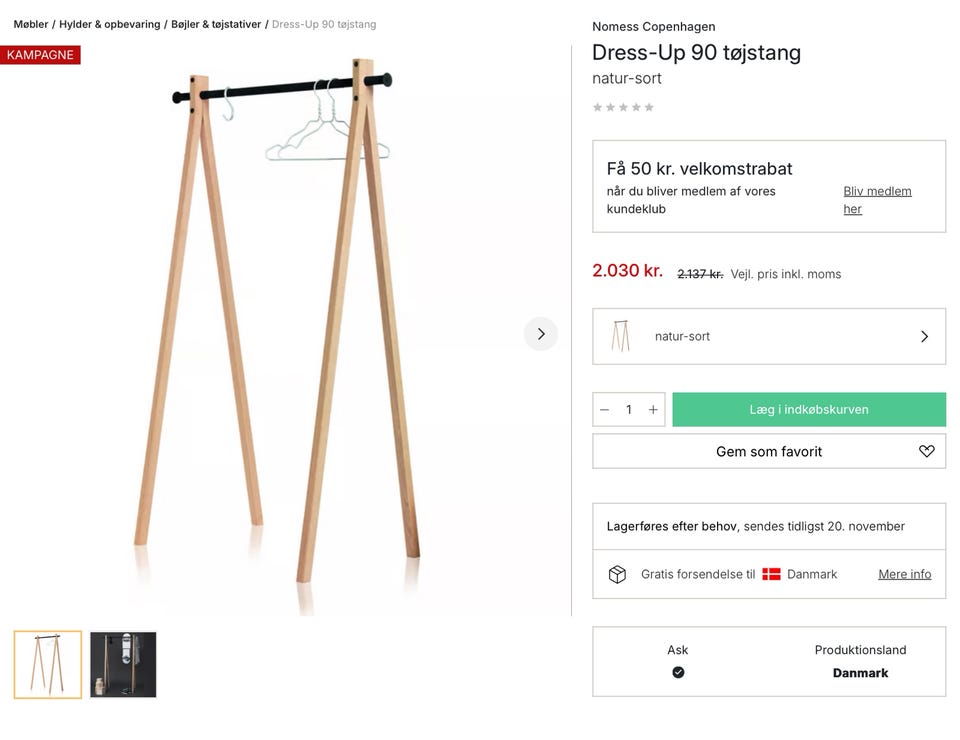Open Bøjler & tøjstativer breadcrumb
Image resolution: width=960 pixels, height=740 pixels.
coord(216,24)
